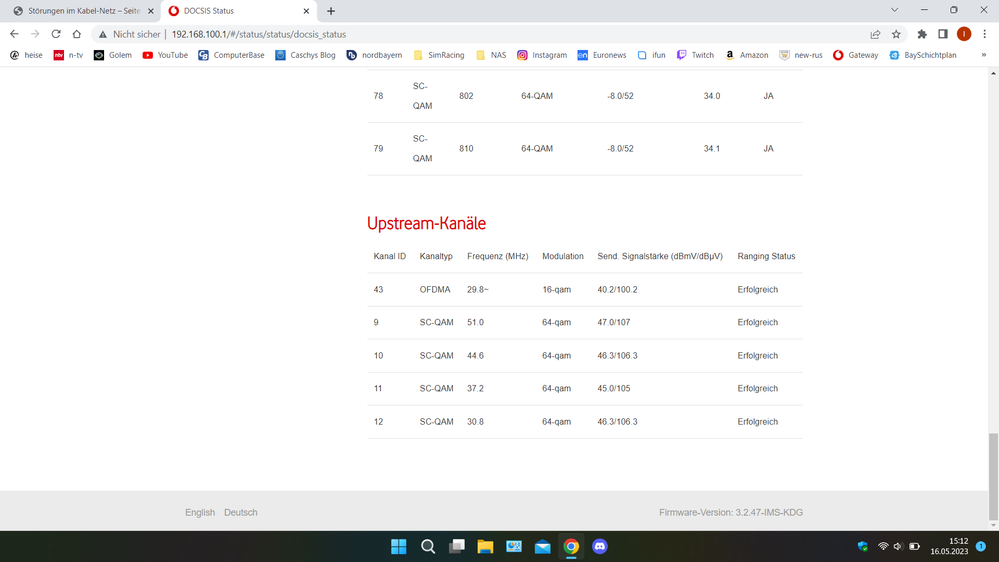Open File Explorer from the taskbar
Screen dimensions: 999x562
click(485, 546)
